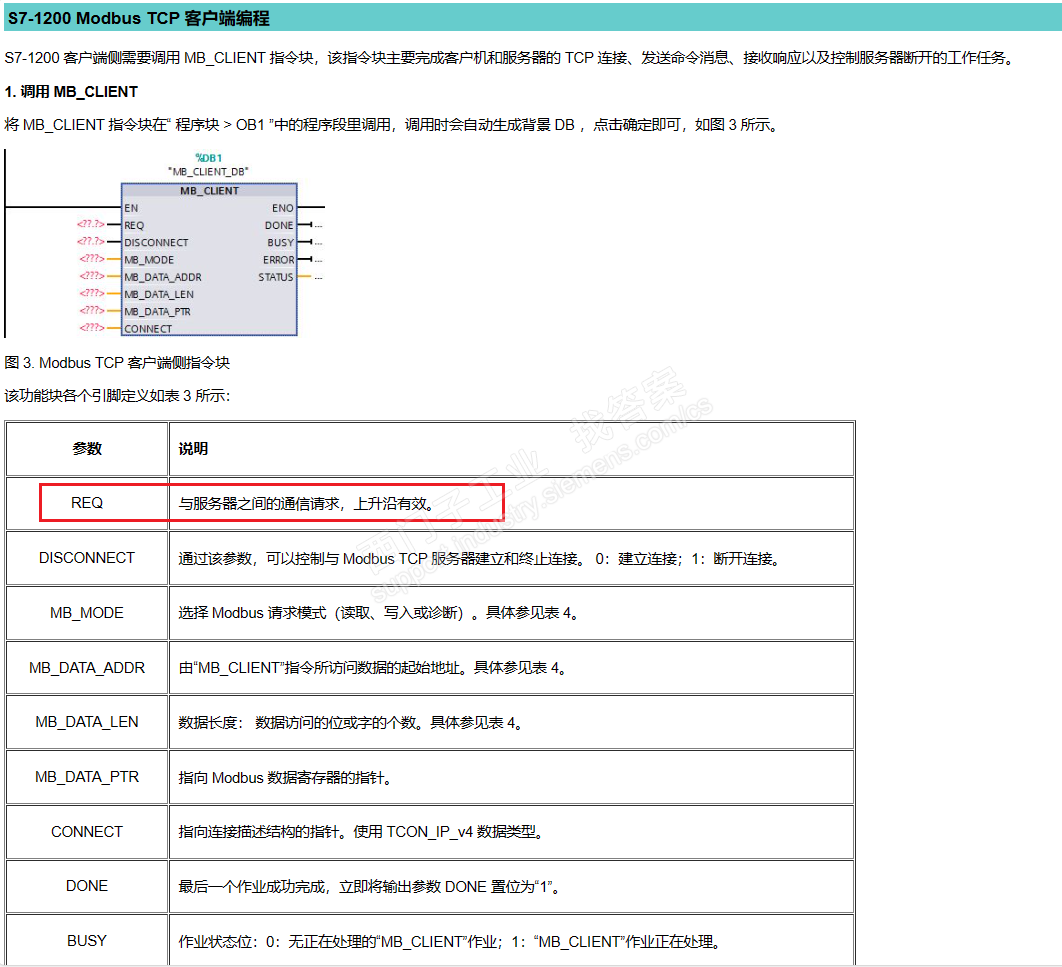Viewport: 1062px width, 967px height.
Task: Click the description '与服务器之间的通信请求,上升沿有效。'
Action: [x=306, y=504]
